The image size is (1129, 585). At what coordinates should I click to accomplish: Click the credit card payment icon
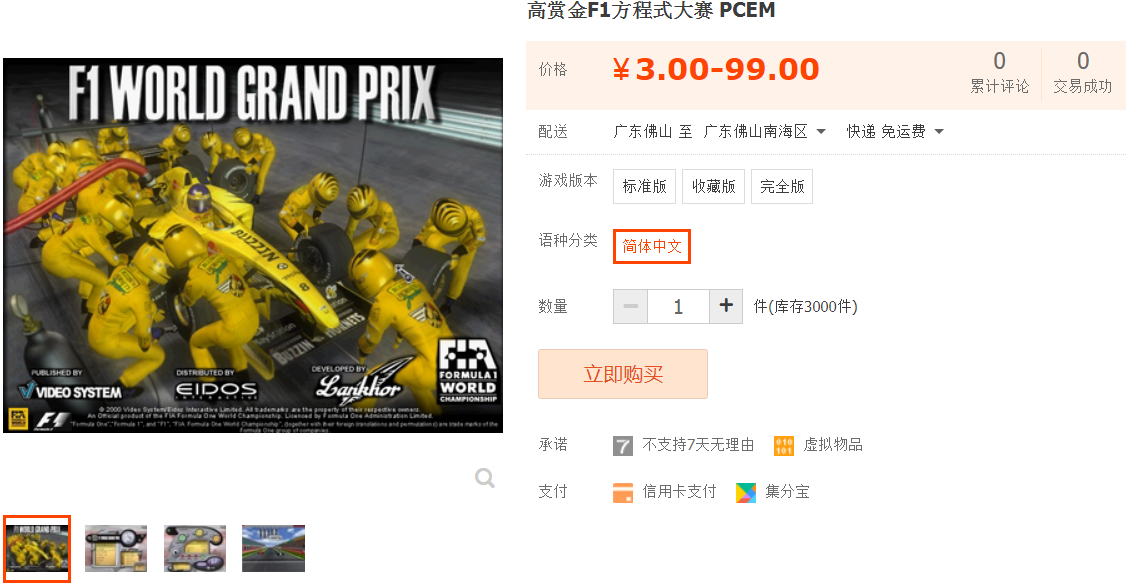(623, 492)
